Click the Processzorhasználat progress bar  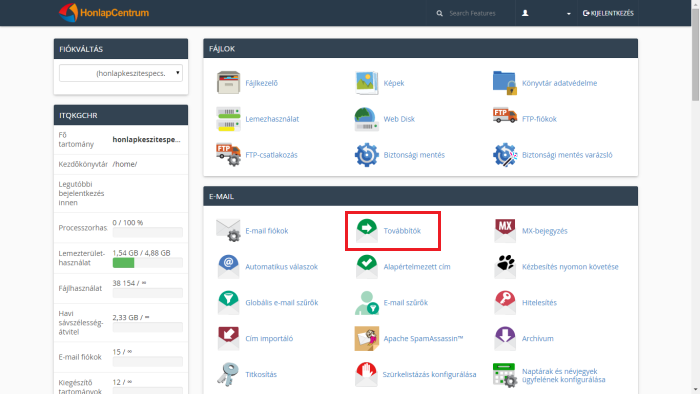(x=147, y=232)
